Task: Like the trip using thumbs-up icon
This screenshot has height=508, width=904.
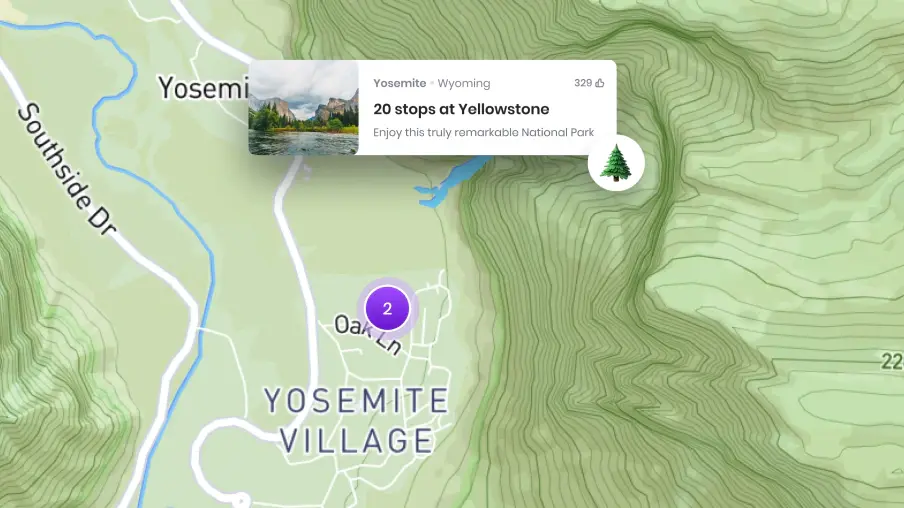Action: (600, 83)
